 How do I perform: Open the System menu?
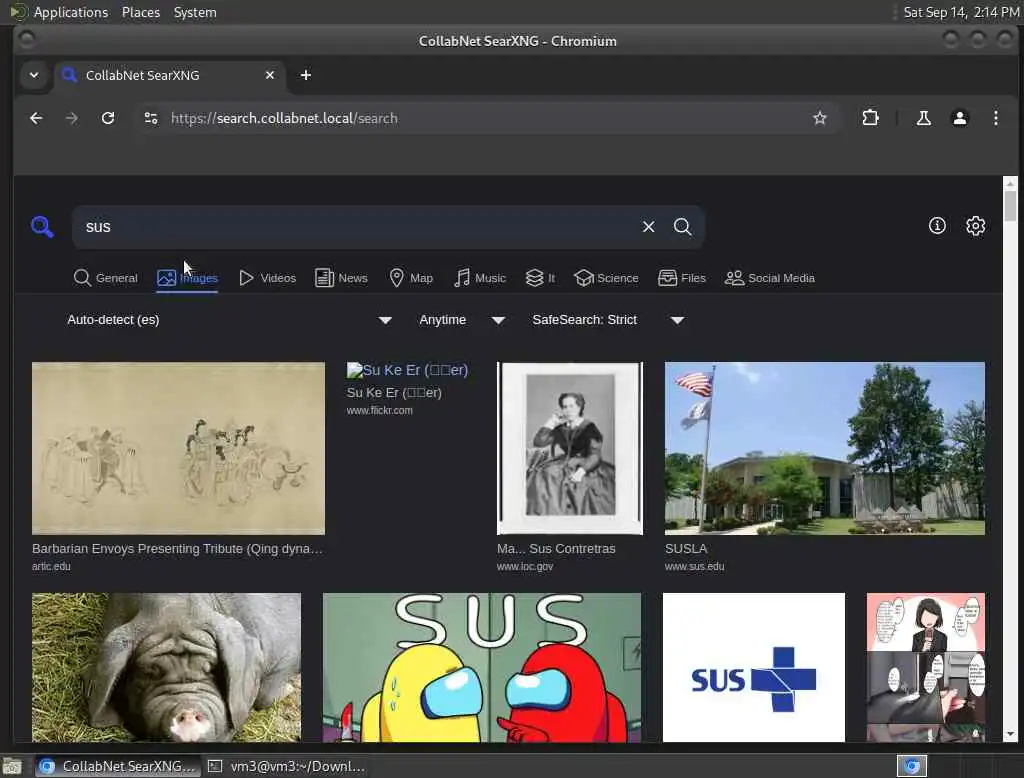(195, 12)
